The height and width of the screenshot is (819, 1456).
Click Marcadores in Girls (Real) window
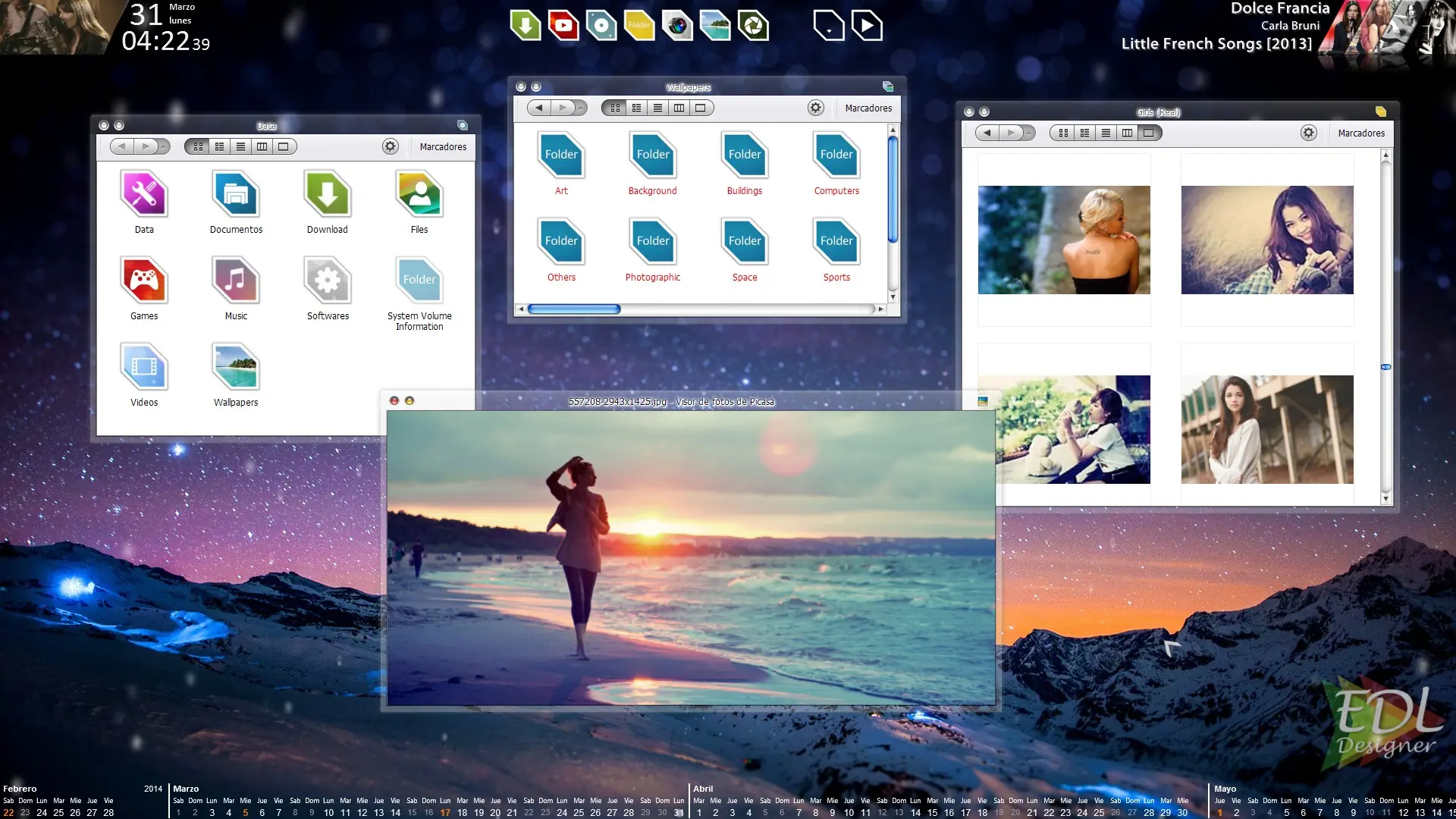[x=1361, y=133]
